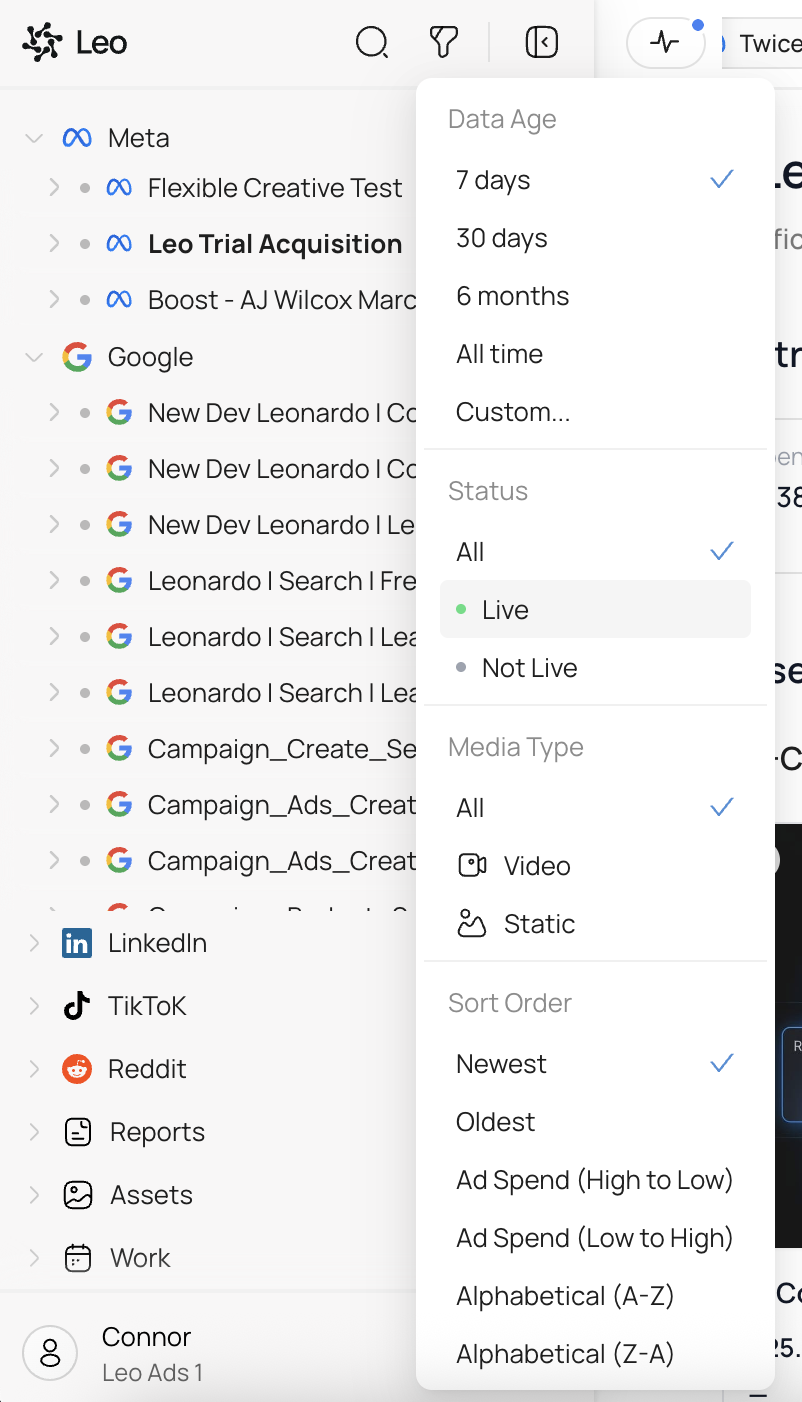Image resolution: width=802 pixels, height=1402 pixels.
Task: Open the Connor Leo Ads 1 profile
Action: tap(146, 1350)
